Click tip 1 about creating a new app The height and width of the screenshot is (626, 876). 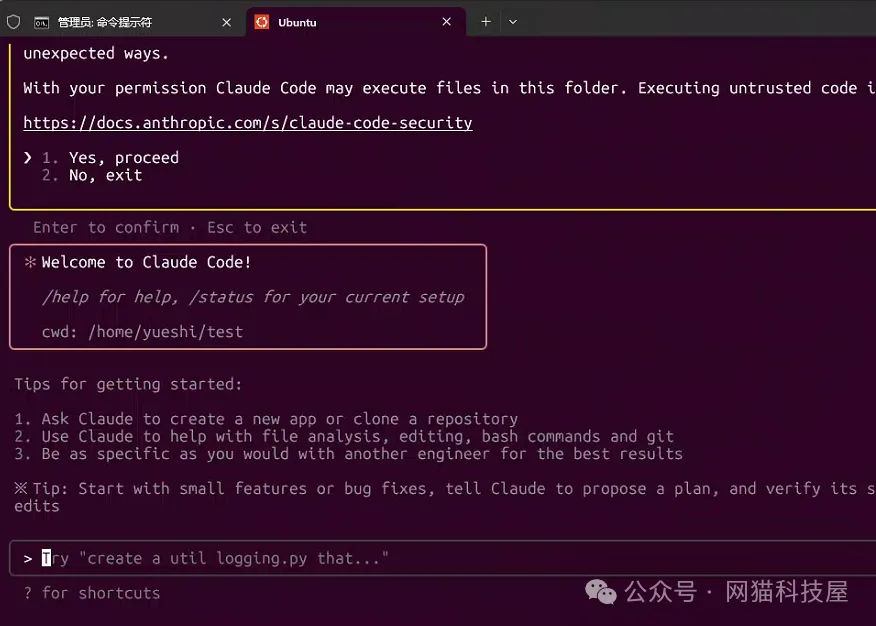[266, 419]
